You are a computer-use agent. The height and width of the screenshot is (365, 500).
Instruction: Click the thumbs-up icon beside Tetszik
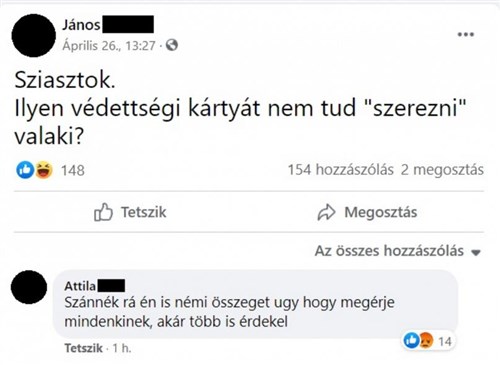point(103,212)
